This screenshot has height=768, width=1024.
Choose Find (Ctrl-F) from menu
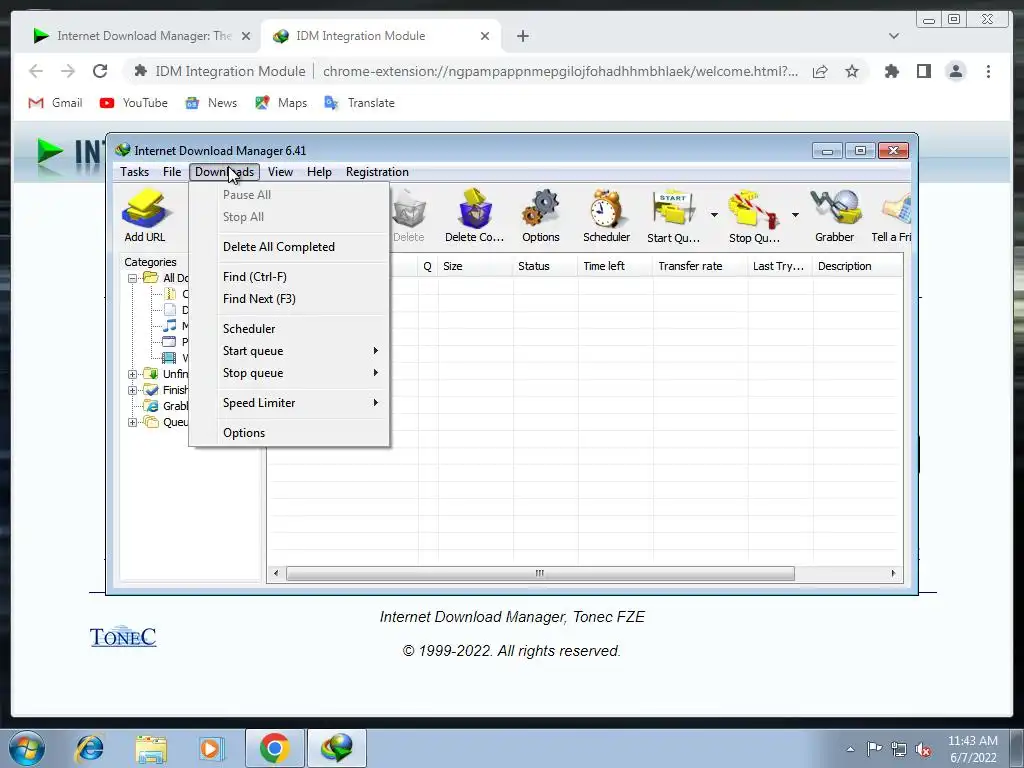coord(289,277)
